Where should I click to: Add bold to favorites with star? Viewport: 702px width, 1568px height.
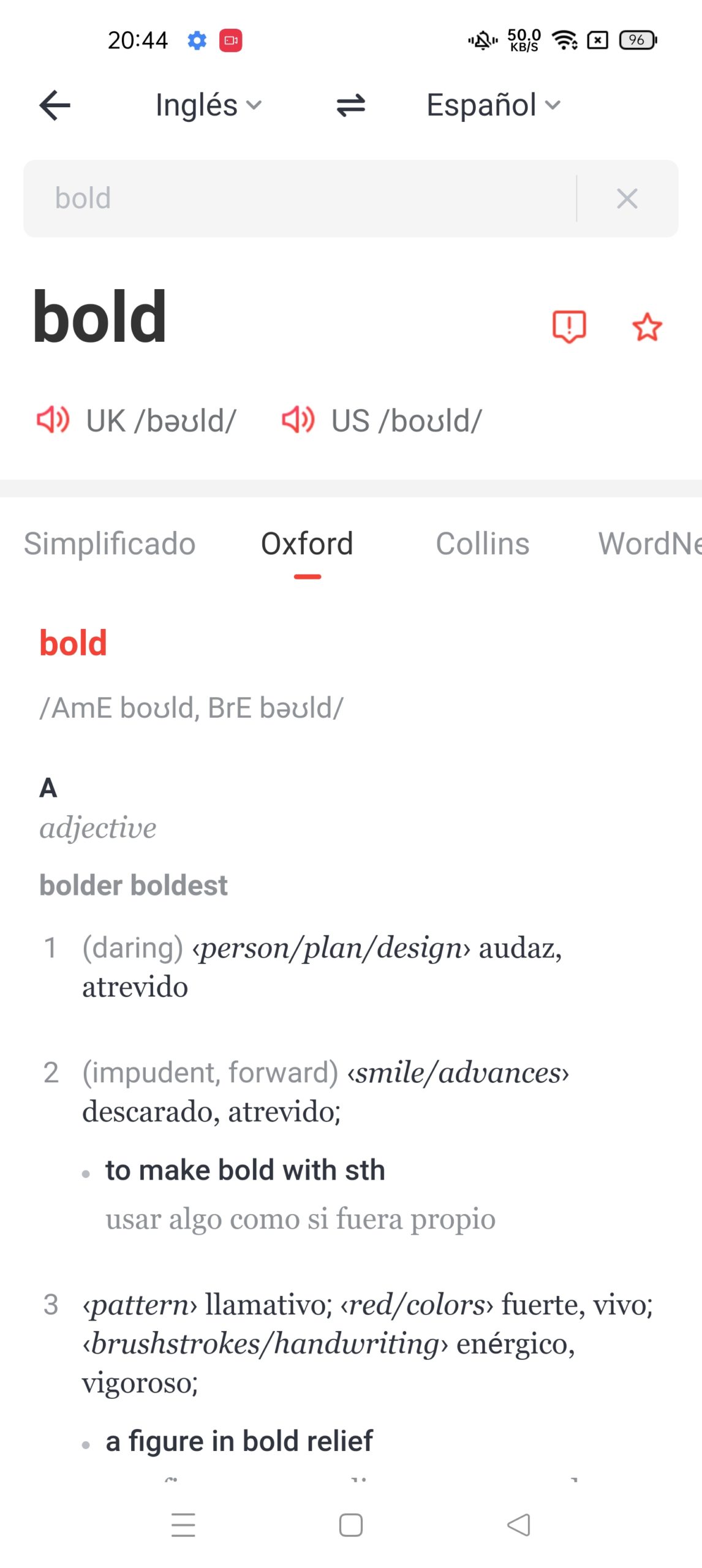click(647, 326)
